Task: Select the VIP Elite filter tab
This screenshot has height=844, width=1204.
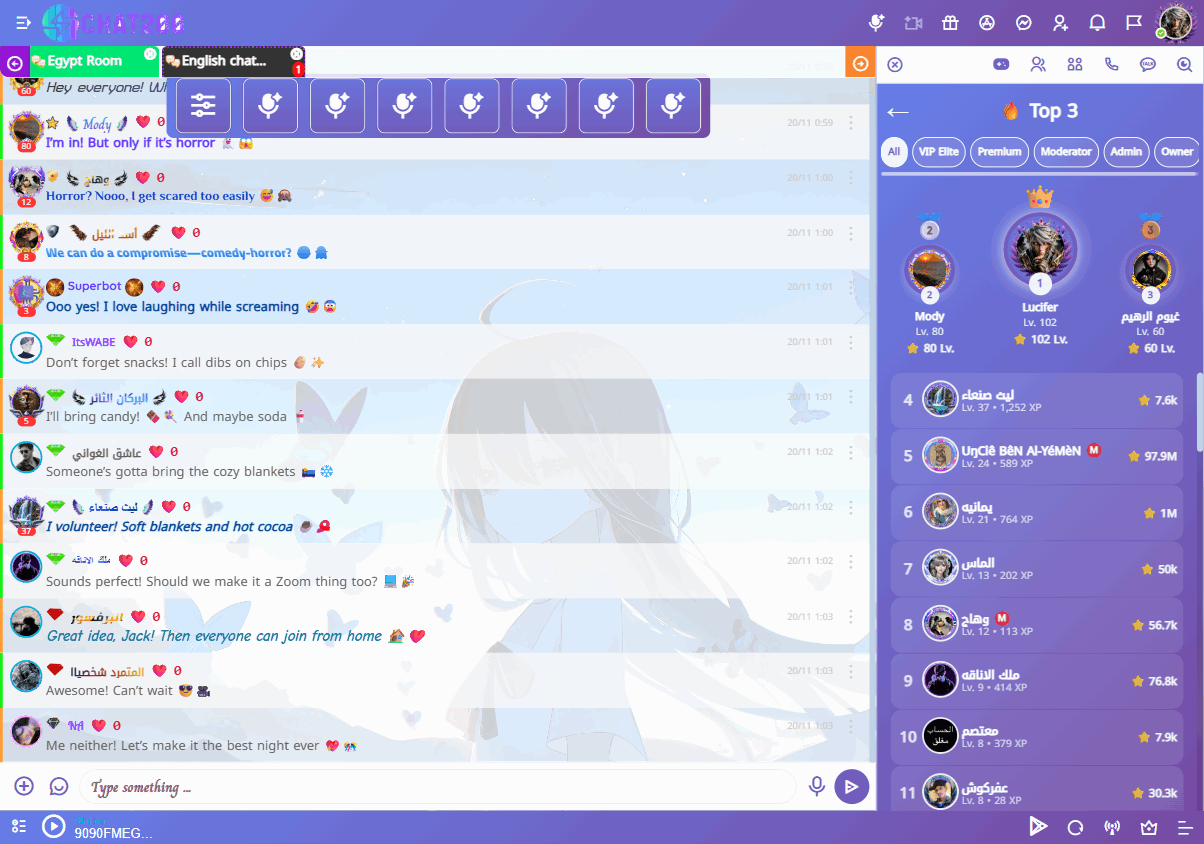Action: point(938,152)
